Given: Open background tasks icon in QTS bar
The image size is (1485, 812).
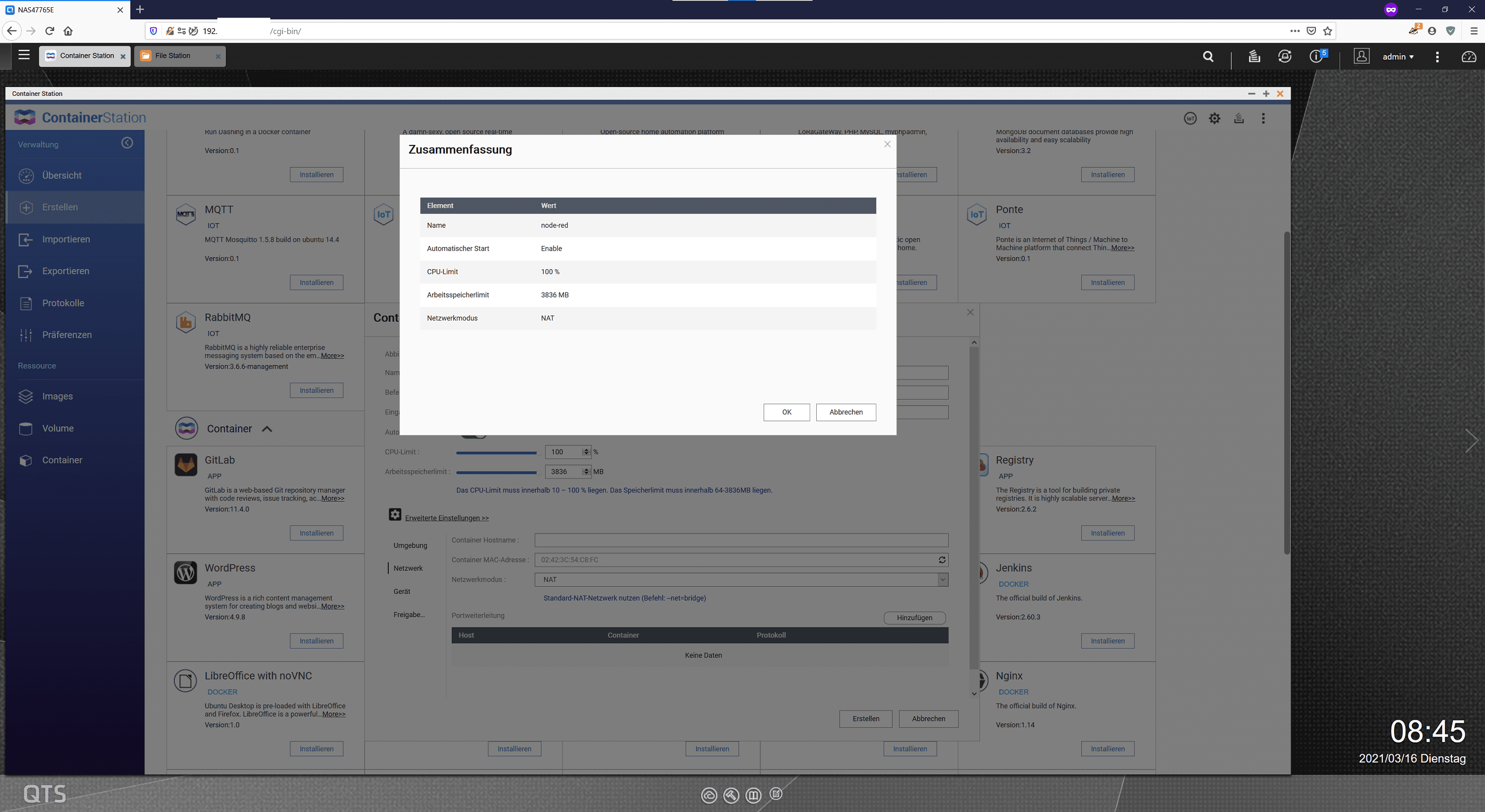Looking at the screenshot, I should [1254, 57].
